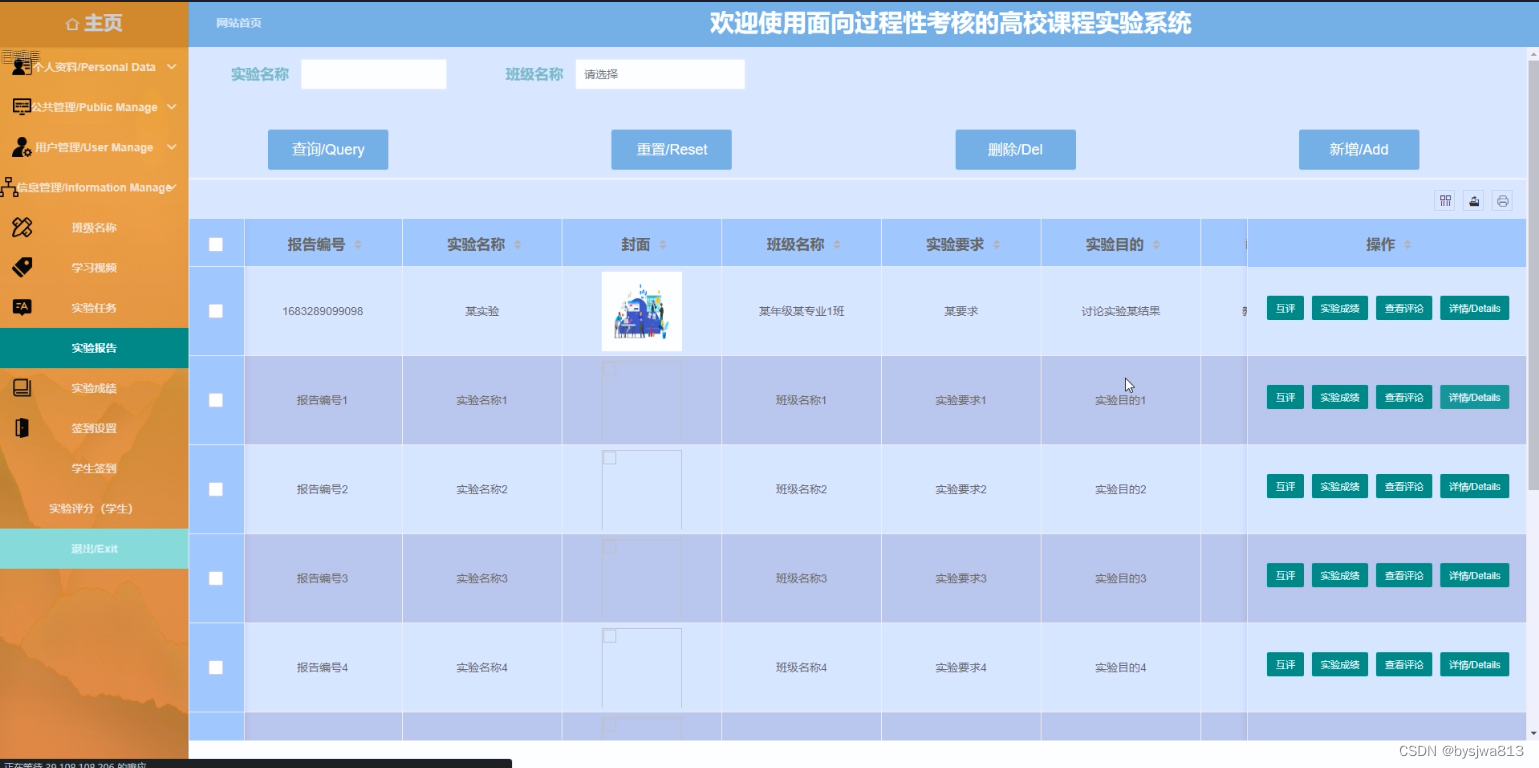Click the Personal Data user icon in sidebar

(21, 67)
